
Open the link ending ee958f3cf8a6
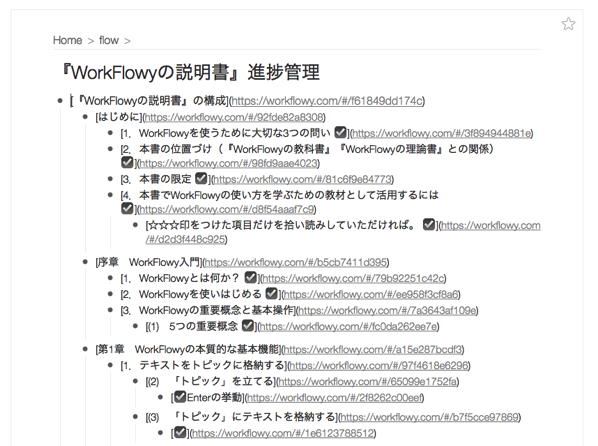click(x=371, y=295)
